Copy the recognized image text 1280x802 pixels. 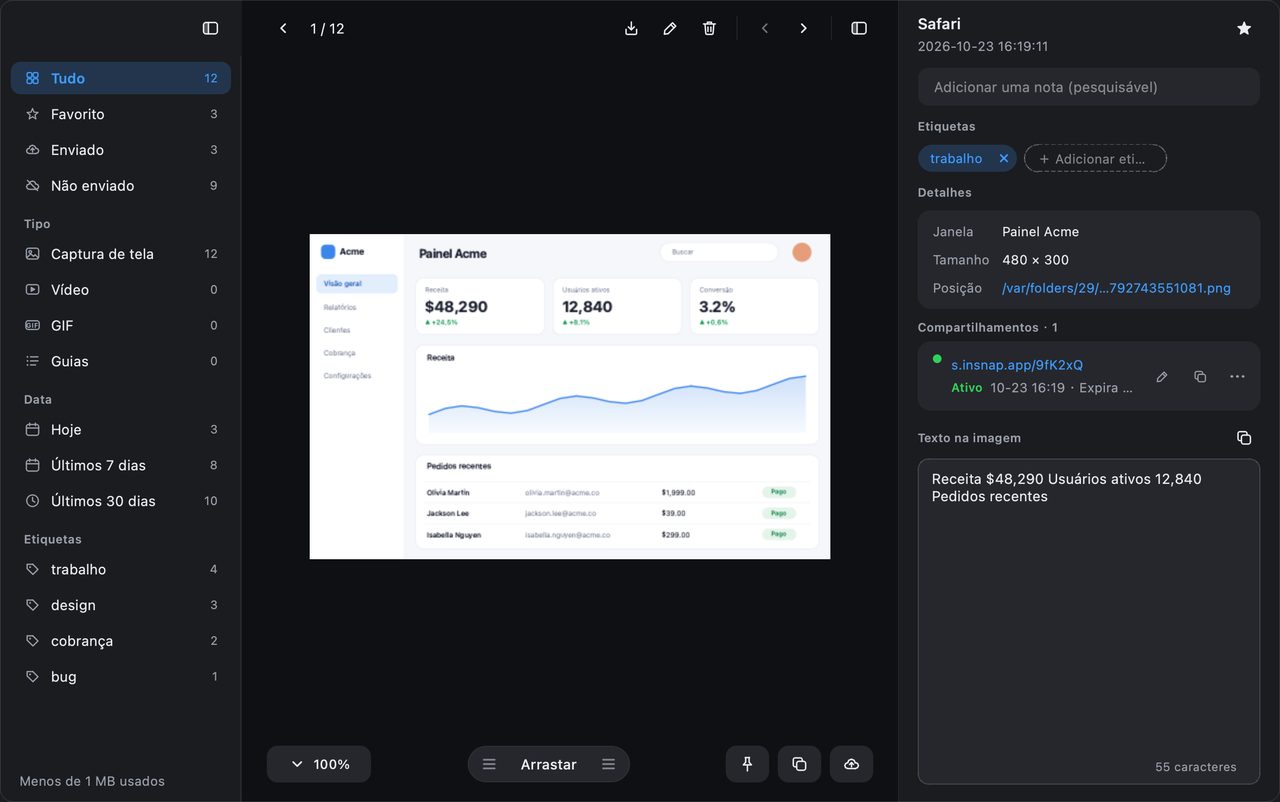click(x=1244, y=438)
